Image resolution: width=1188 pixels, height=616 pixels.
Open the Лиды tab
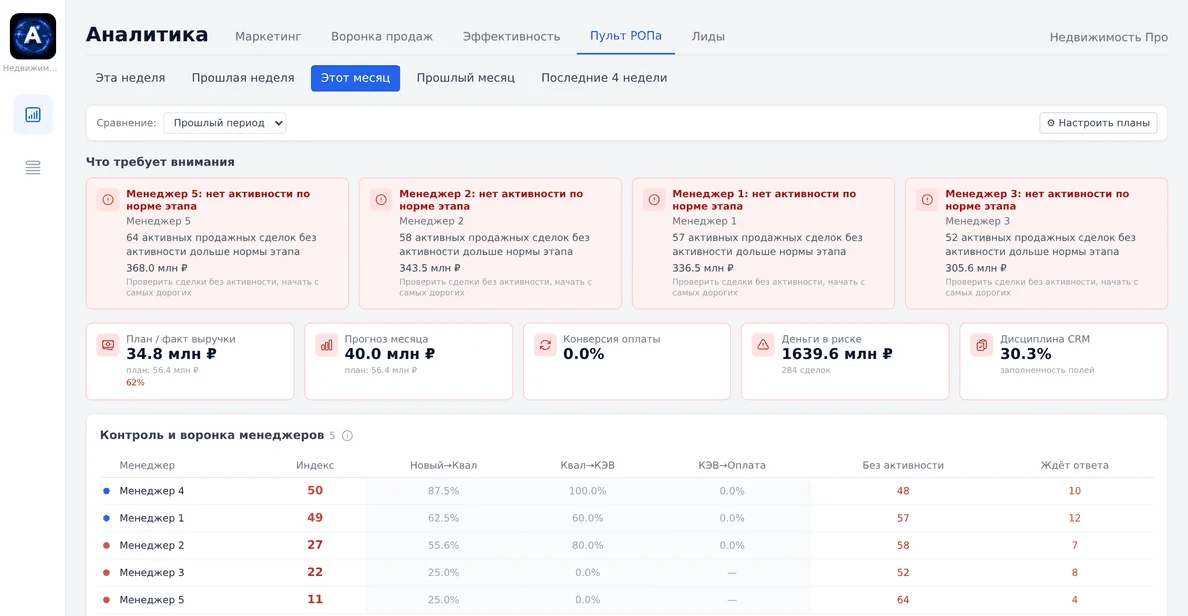(x=708, y=36)
